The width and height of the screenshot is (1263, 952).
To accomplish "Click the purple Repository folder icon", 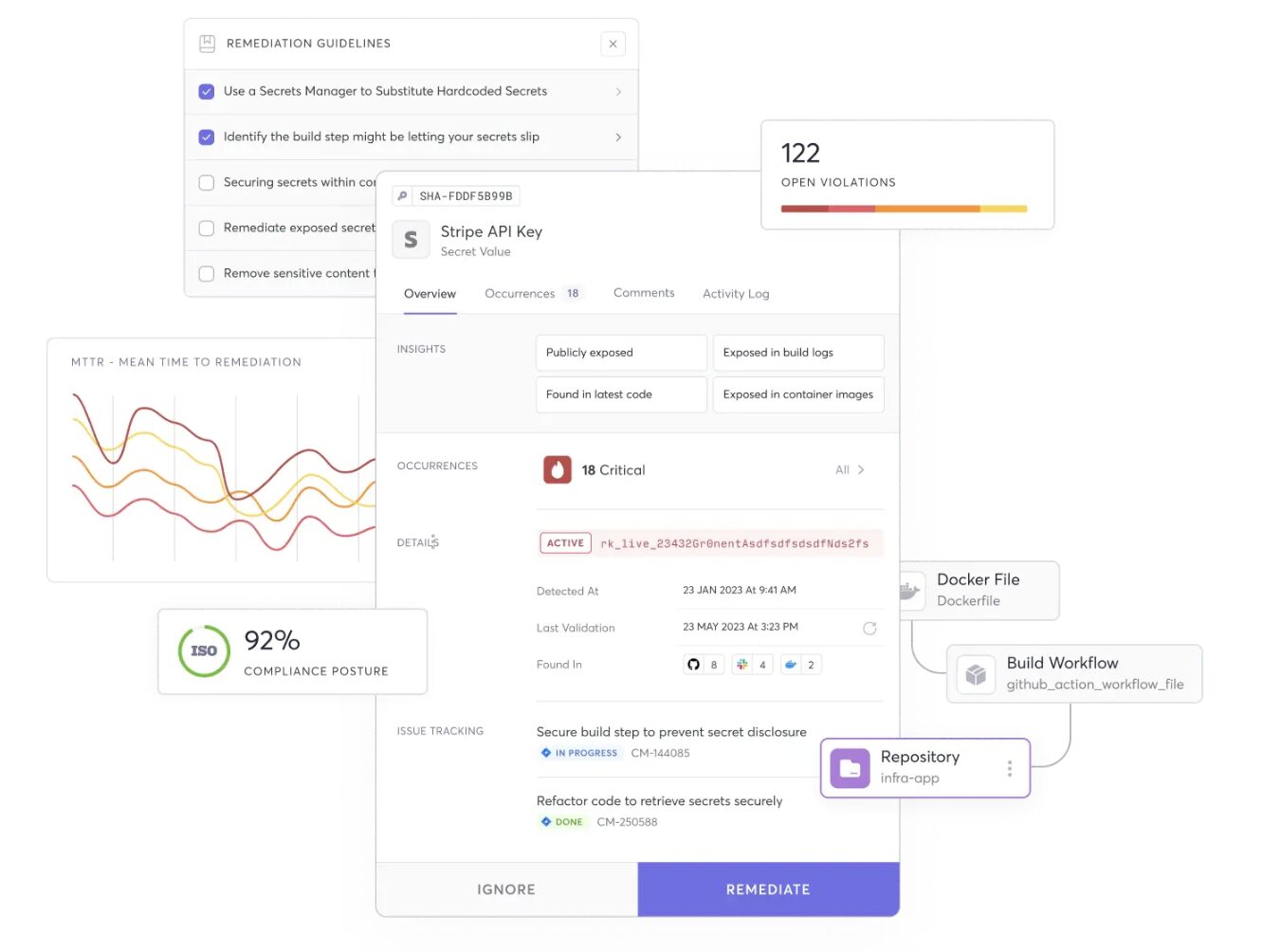I will pyautogui.click(x=850, y=768).
